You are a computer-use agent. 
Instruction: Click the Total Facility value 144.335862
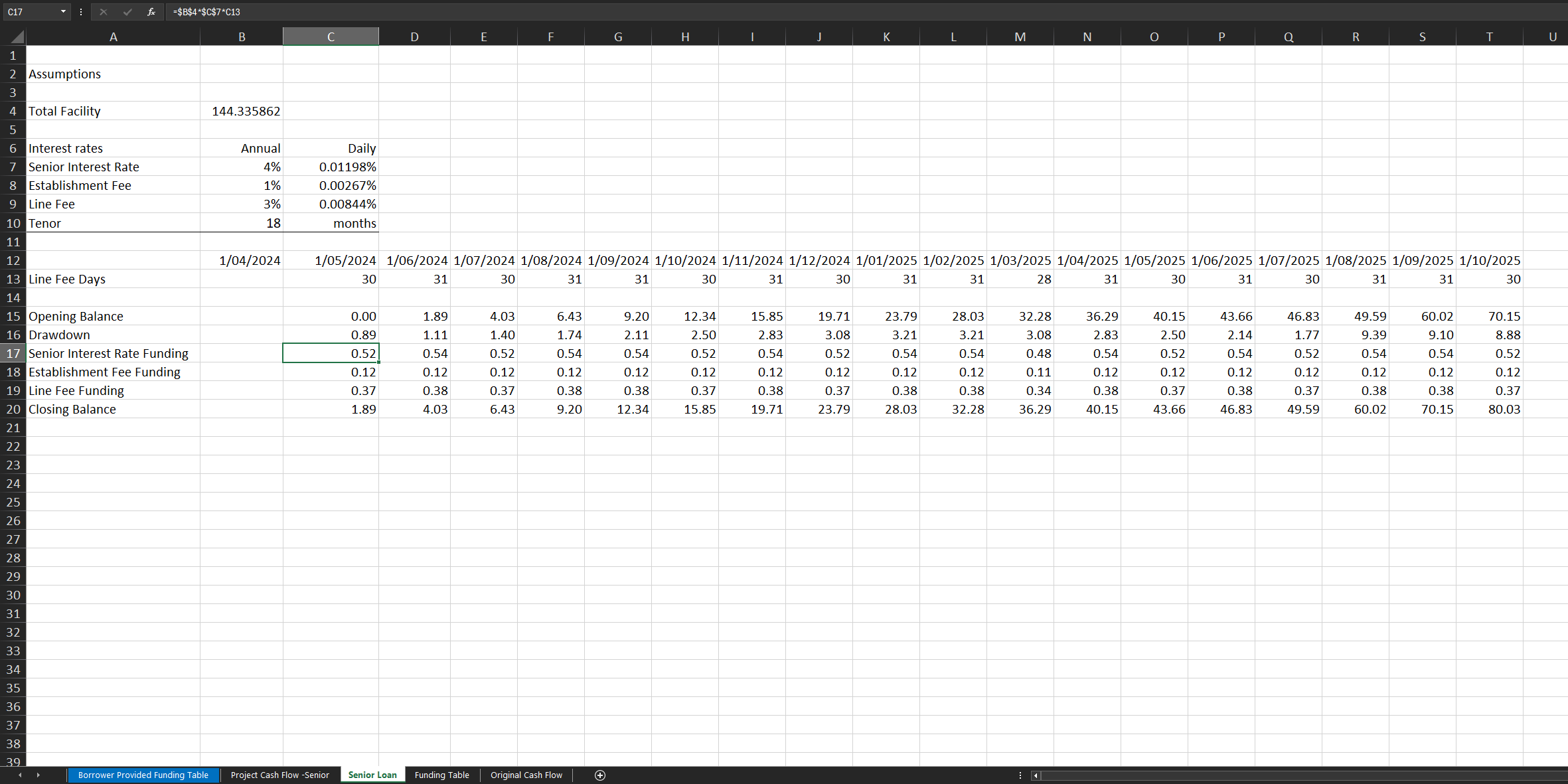tap(242, 111)
